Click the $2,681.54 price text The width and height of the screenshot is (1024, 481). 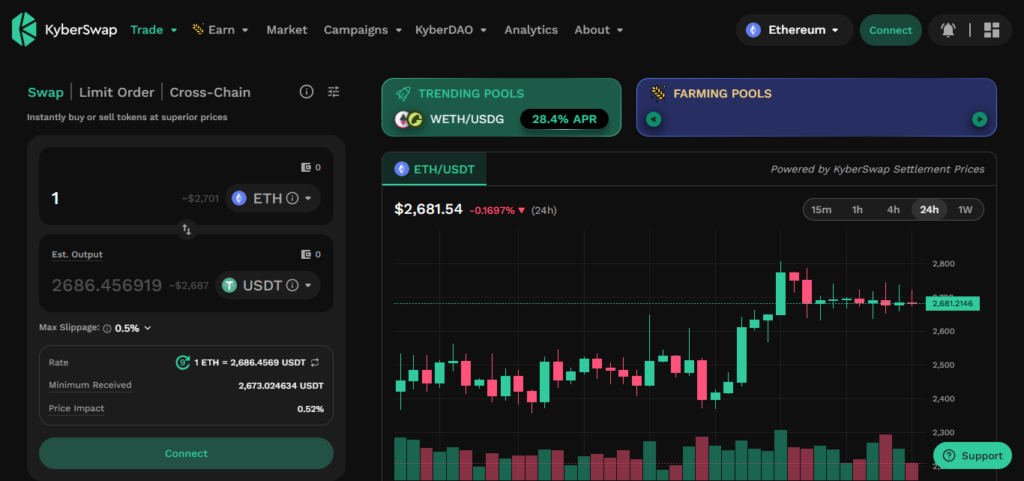click(x=428, y=209)
